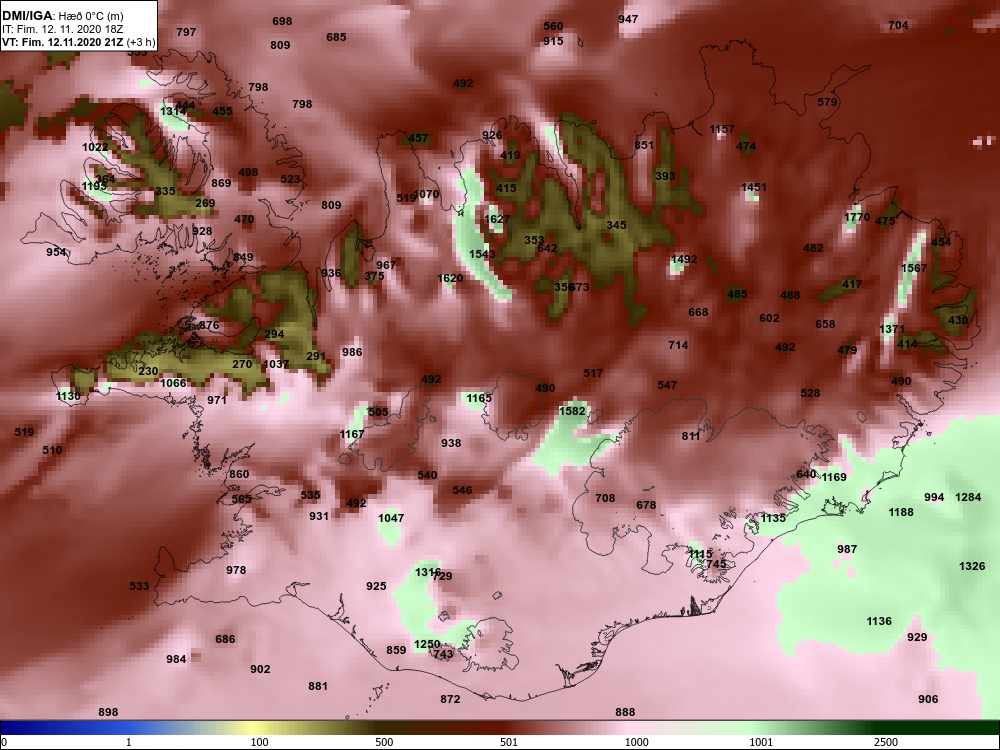Click the height value 1770
The width and height of the screenshot is (1000, 750).
857,217
